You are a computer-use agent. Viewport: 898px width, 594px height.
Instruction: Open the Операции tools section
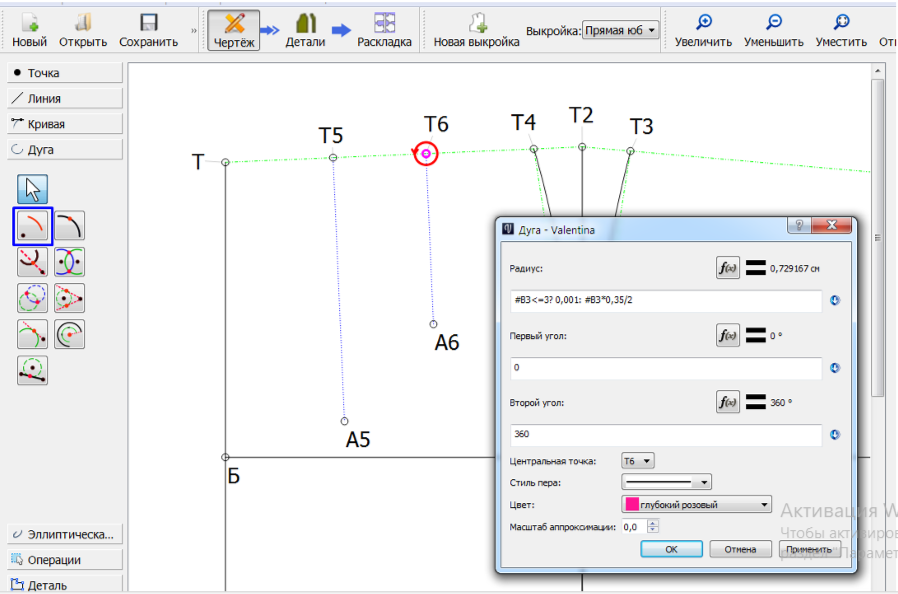point(65,560)
